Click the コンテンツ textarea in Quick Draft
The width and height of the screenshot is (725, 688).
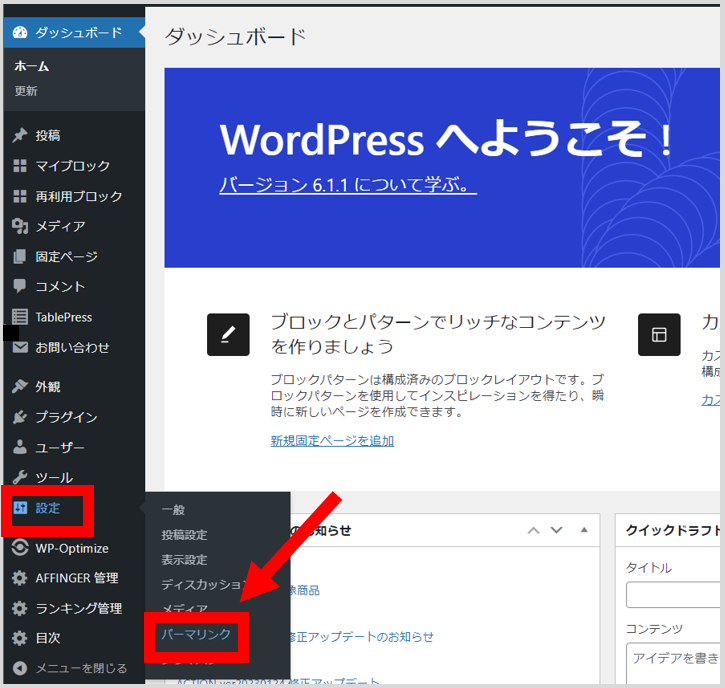(x=673, y=663)
